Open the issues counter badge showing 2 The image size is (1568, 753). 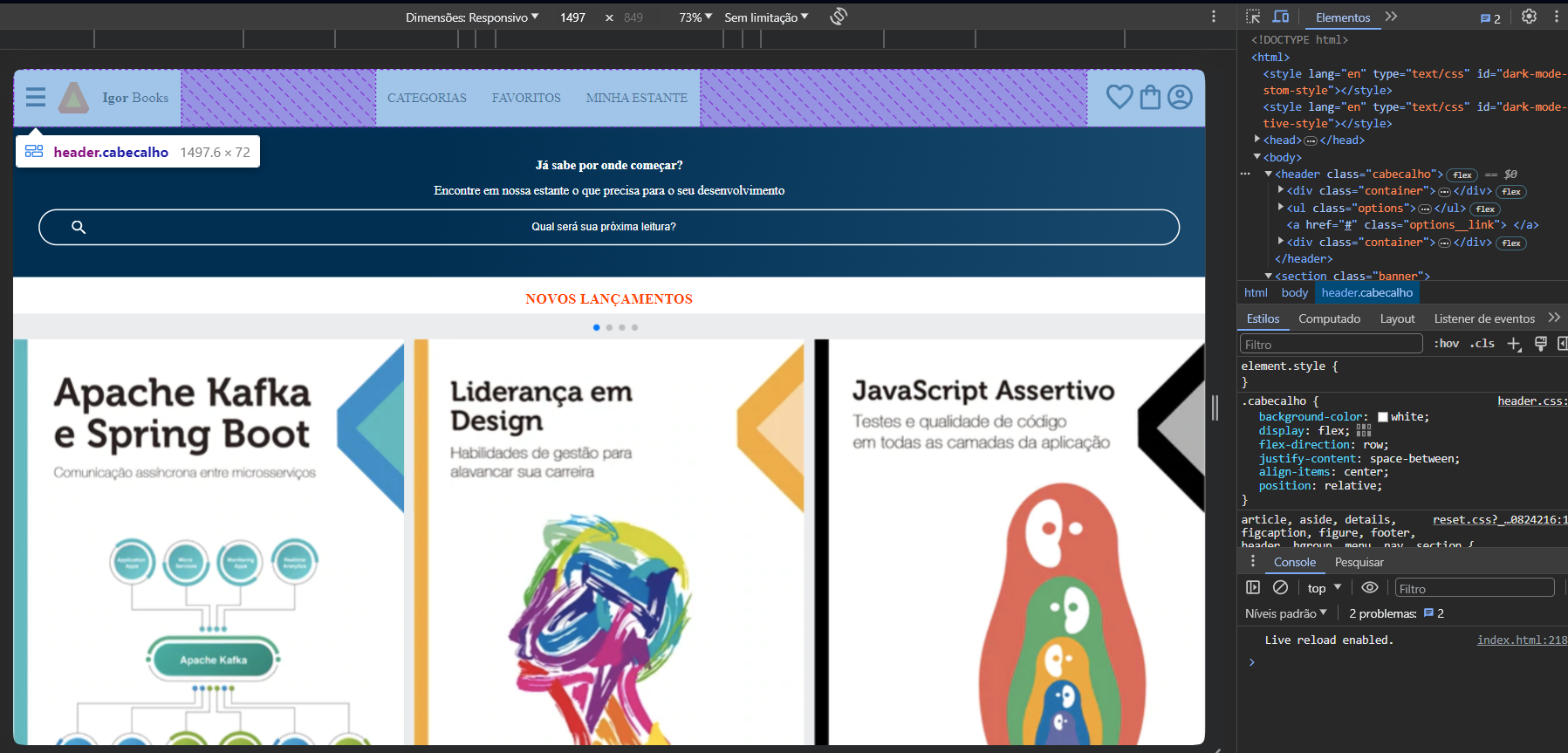click(x=1490, y=18)
